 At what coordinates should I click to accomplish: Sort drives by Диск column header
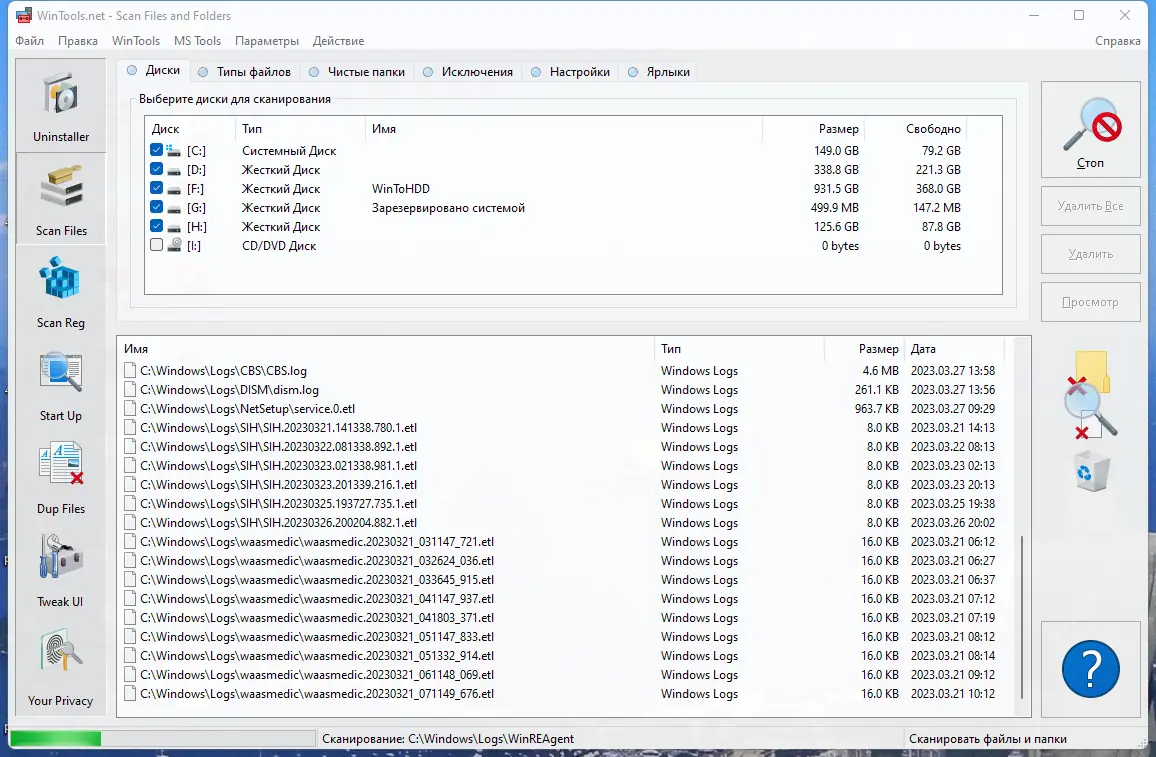point(190,129)
